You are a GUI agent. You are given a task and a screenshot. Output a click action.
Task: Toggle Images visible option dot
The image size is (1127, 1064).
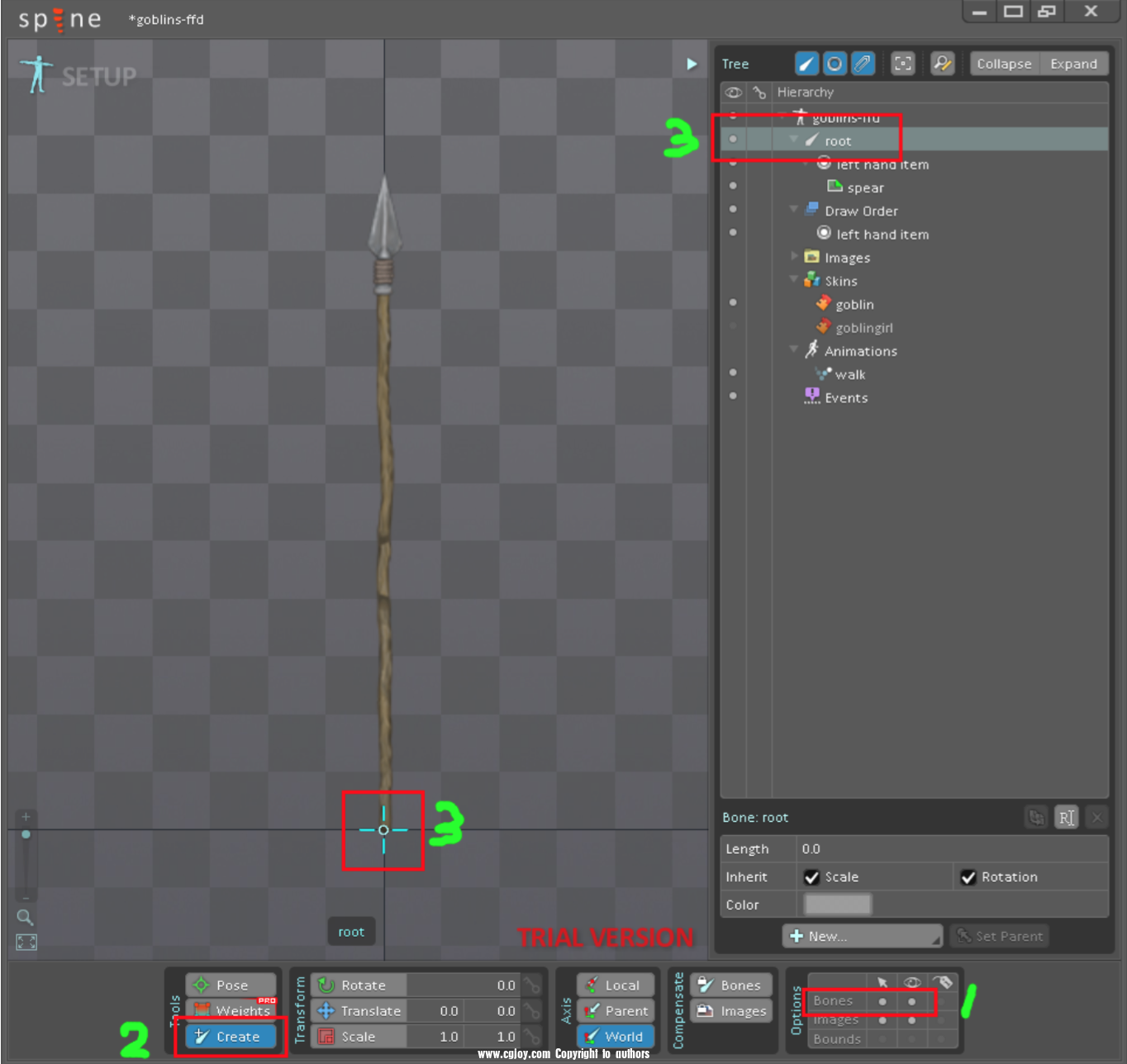tap(912, 1020)
